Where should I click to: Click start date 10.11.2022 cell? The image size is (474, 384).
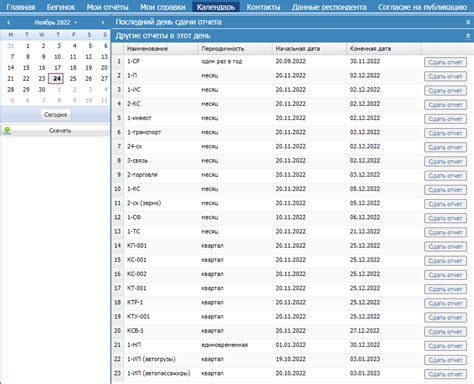(x=290, y=217)
